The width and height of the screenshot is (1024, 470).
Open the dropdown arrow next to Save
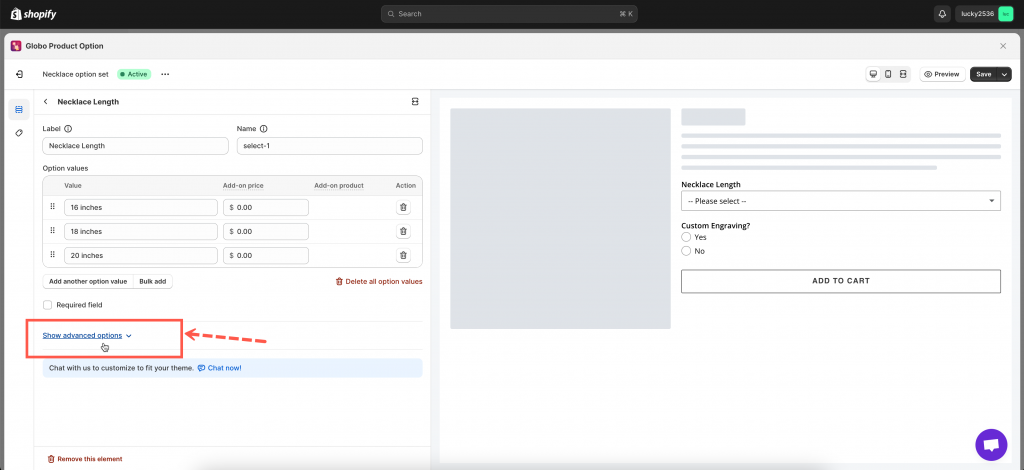(x=1004, y=74)
